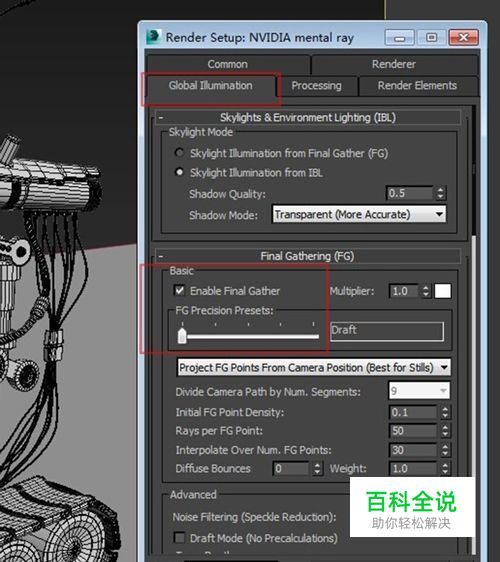Maximize the Render Setup window
500x562 pixels.
[x=432, y=37]
